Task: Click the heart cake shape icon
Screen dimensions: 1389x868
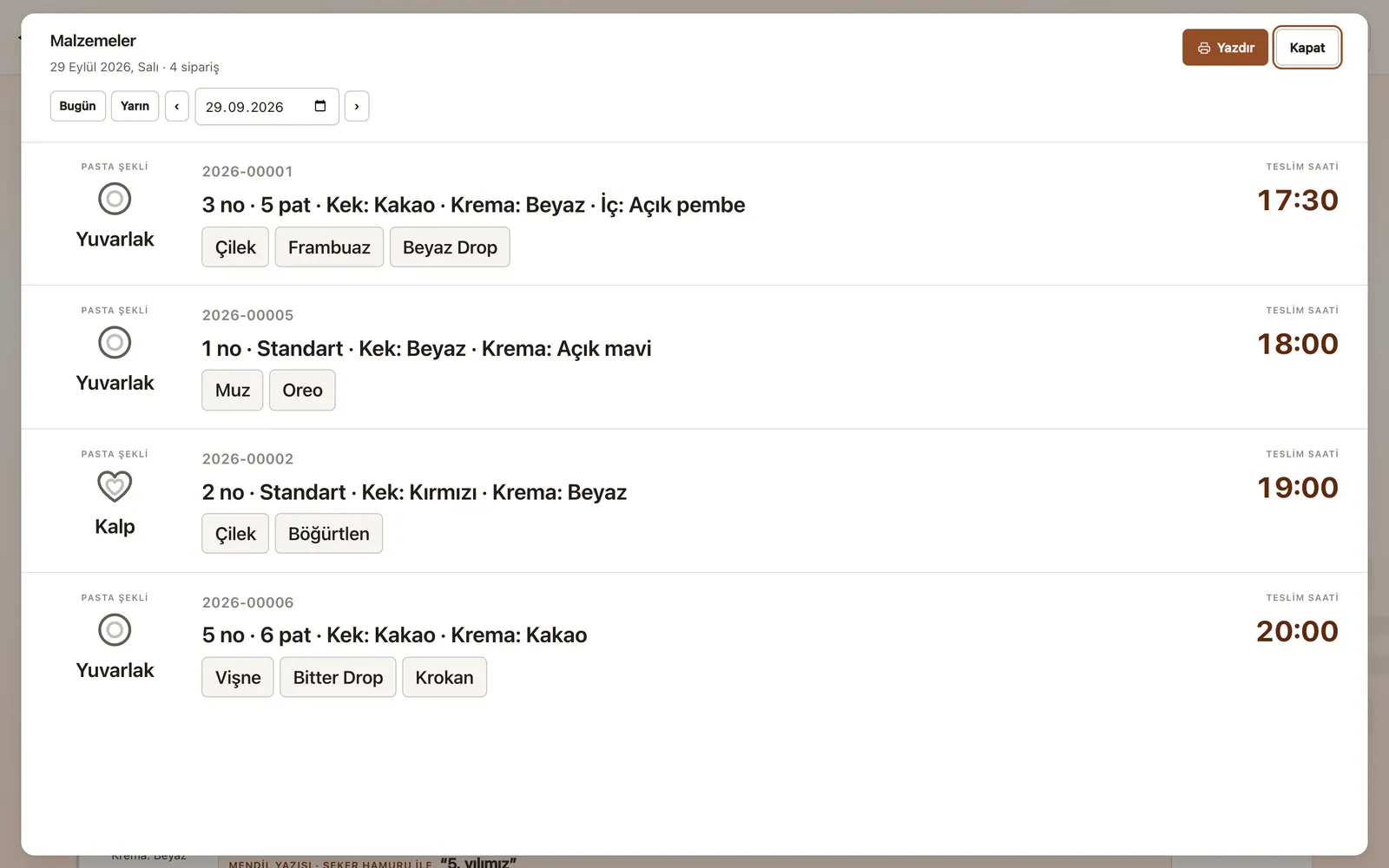Action: [115, 486]
